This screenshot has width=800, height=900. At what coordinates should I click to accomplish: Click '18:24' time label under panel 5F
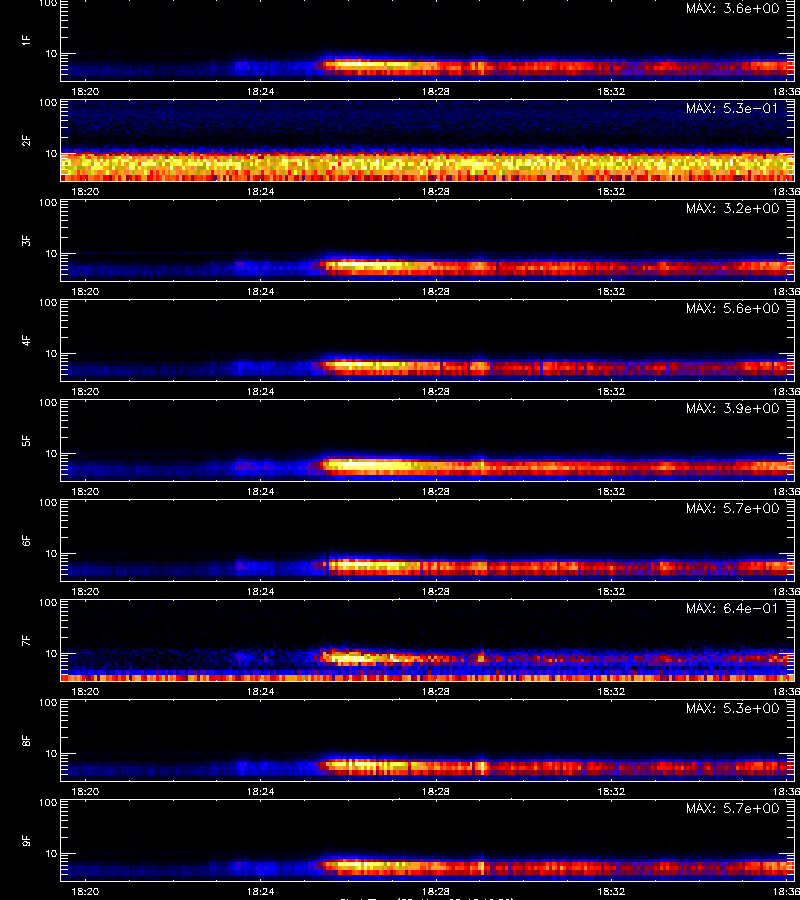(261, 491)
